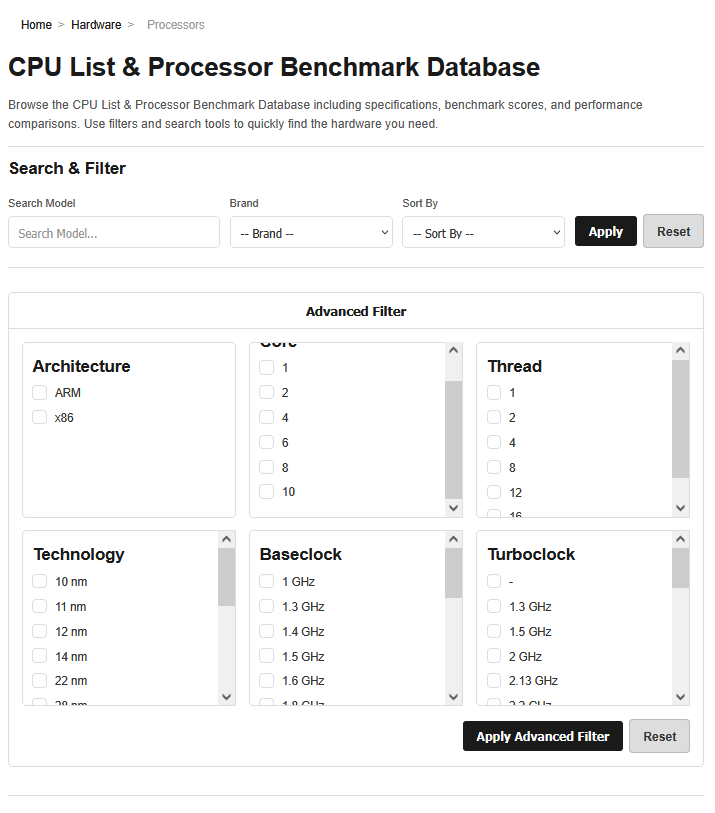This screenshot has width=715, height=813.
Task: Click the Thread list scroll-up arrow
Action: (x=681, y=351)
